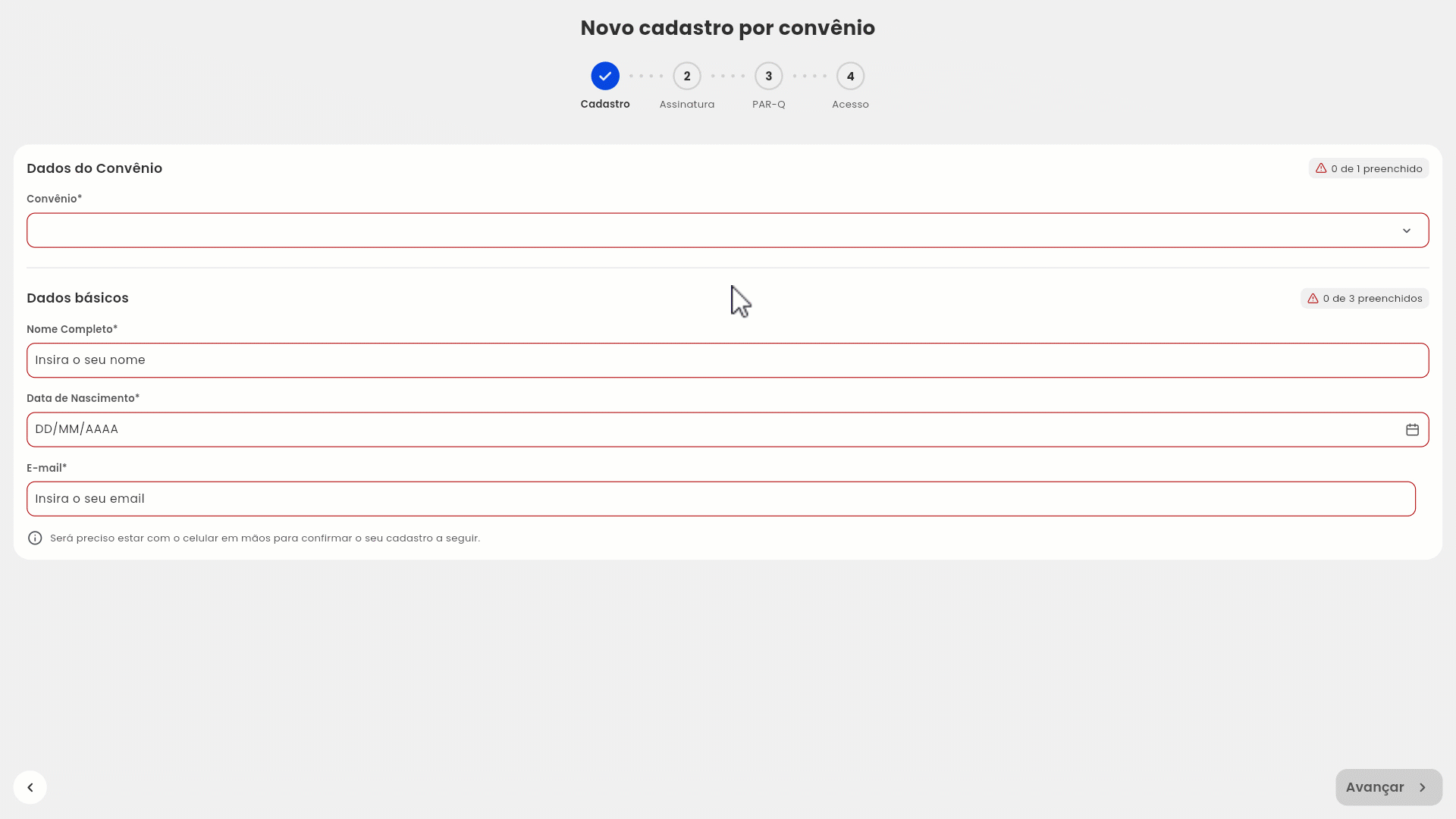Open the Convênio dropdown
The width and height of the screenshot is (1456, 819).
coord(713,231)
